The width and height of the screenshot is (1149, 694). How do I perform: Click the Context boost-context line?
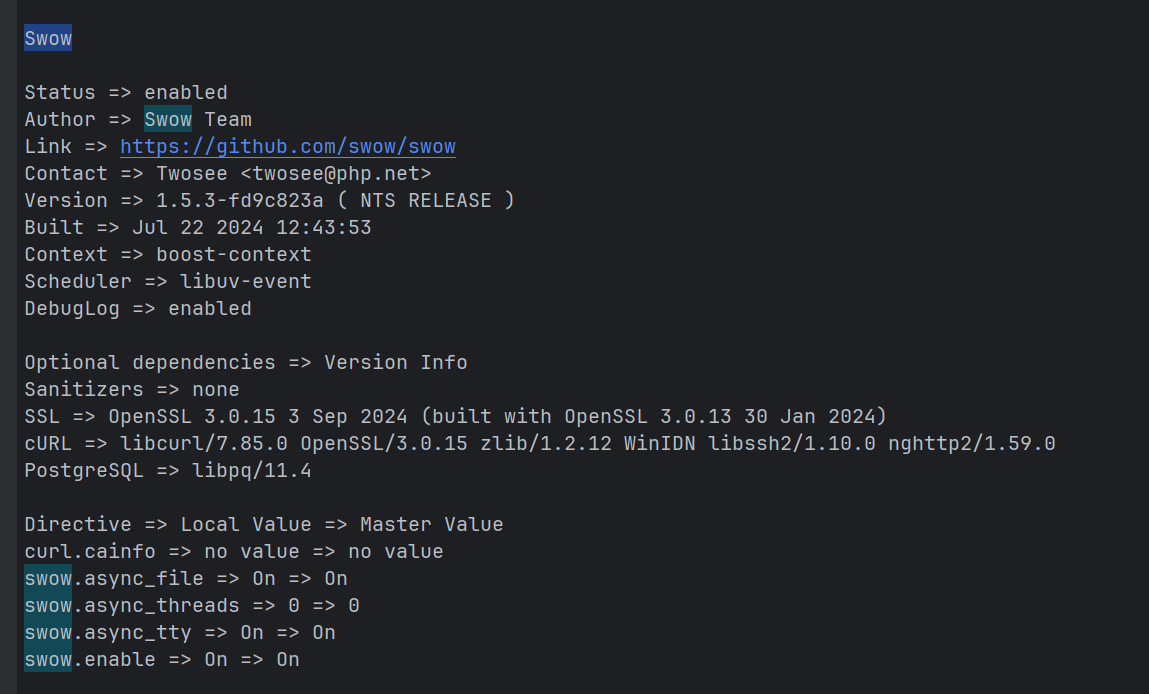168,254
